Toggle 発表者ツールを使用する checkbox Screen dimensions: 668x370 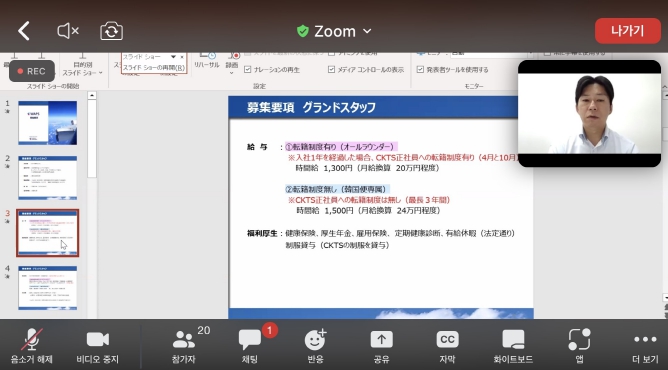click(x=420, y=69)
